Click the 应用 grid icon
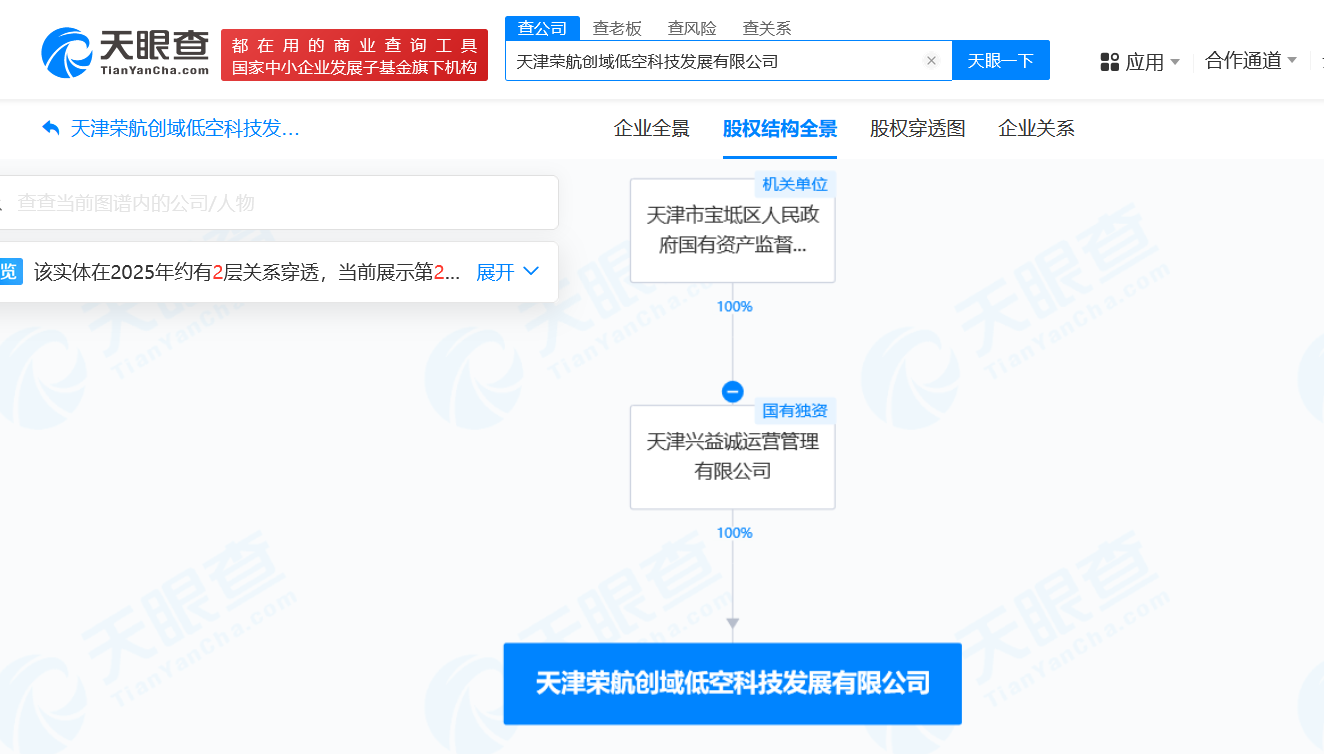 coord(1109,62)
